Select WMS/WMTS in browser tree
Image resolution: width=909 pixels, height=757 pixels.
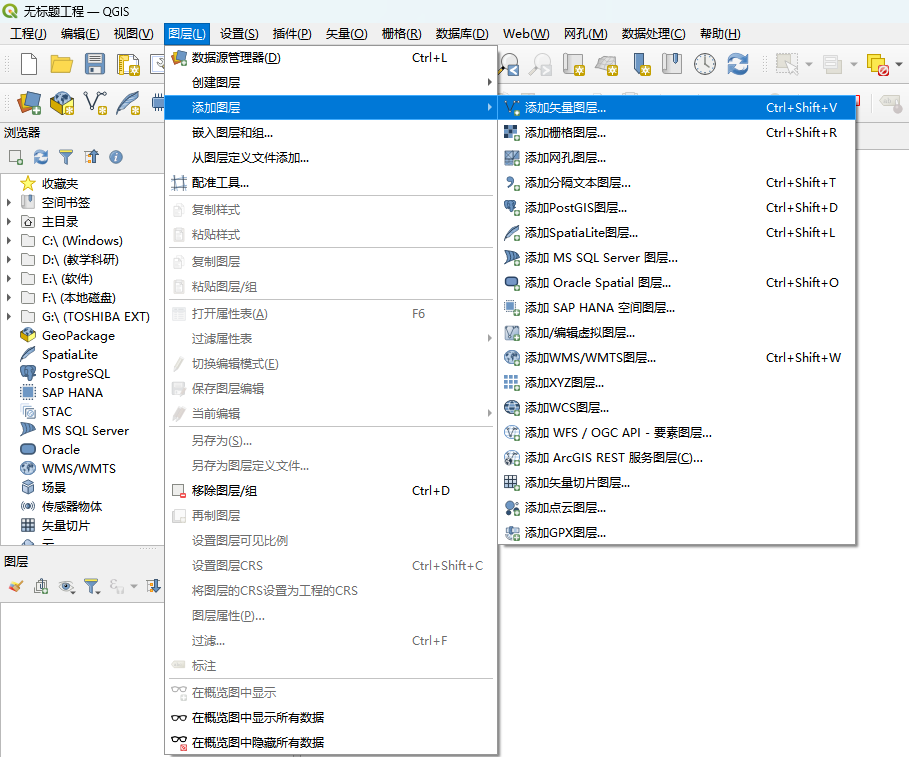click(79, 468)
